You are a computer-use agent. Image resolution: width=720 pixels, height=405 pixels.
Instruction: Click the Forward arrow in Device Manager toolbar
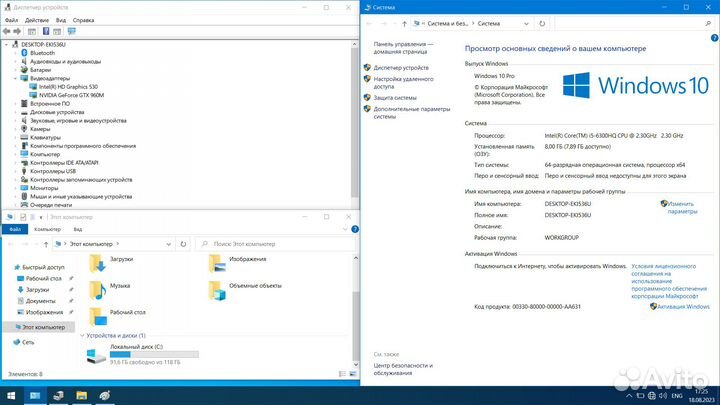pos(17,31)
